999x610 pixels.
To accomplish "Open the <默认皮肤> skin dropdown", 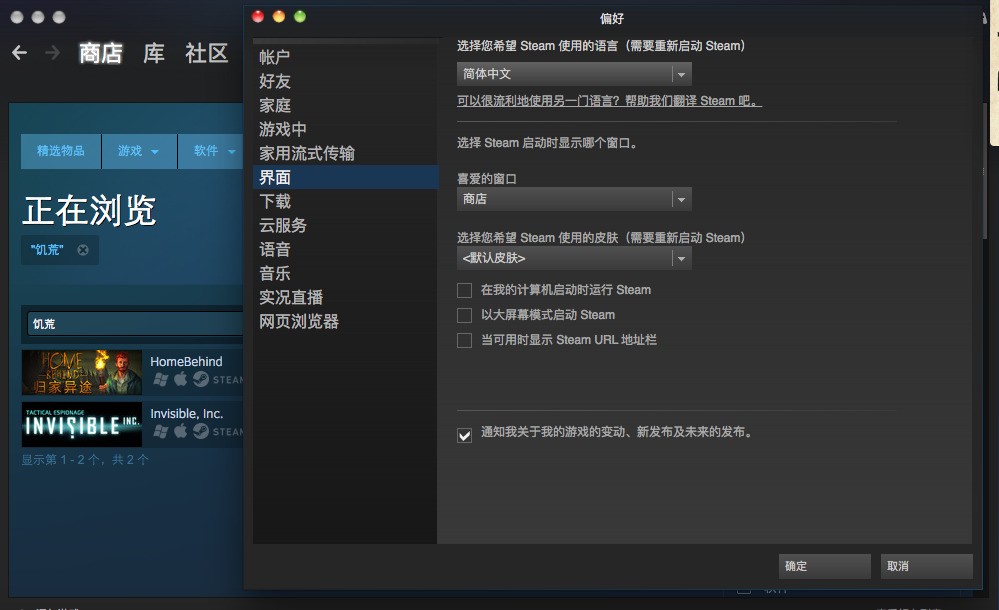I will pos(574,258).
